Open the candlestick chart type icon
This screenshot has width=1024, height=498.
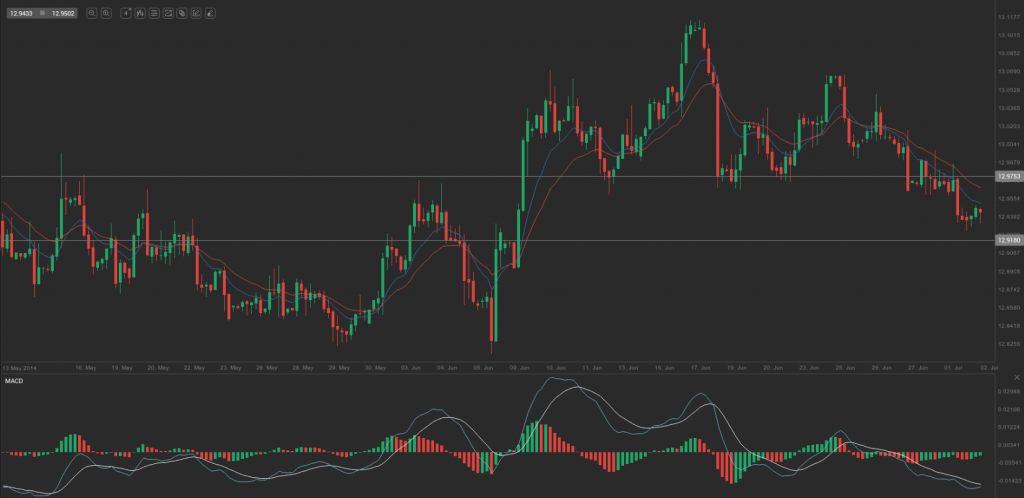[139, 13]
